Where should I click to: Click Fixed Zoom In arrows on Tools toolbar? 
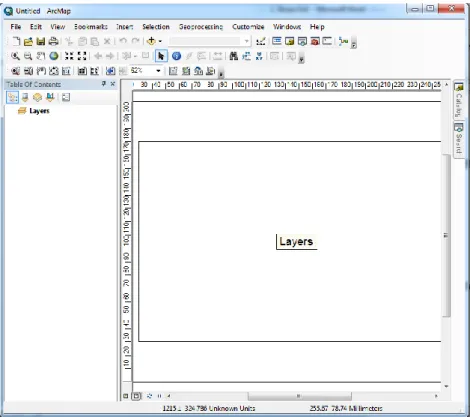(x=69, y=56)
